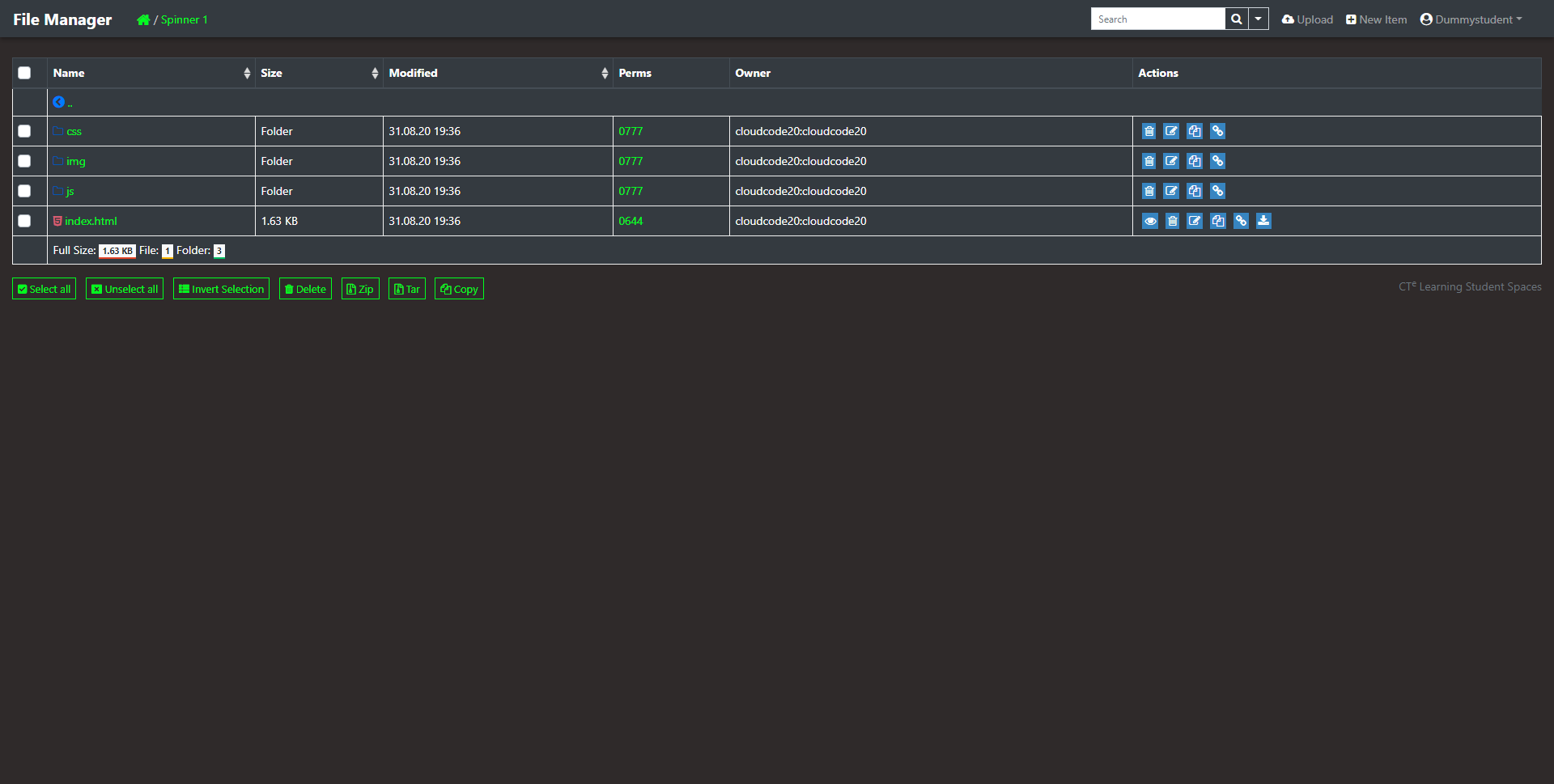Click the magnifier search button
Screen dimensions: 1554x784
1236,19
